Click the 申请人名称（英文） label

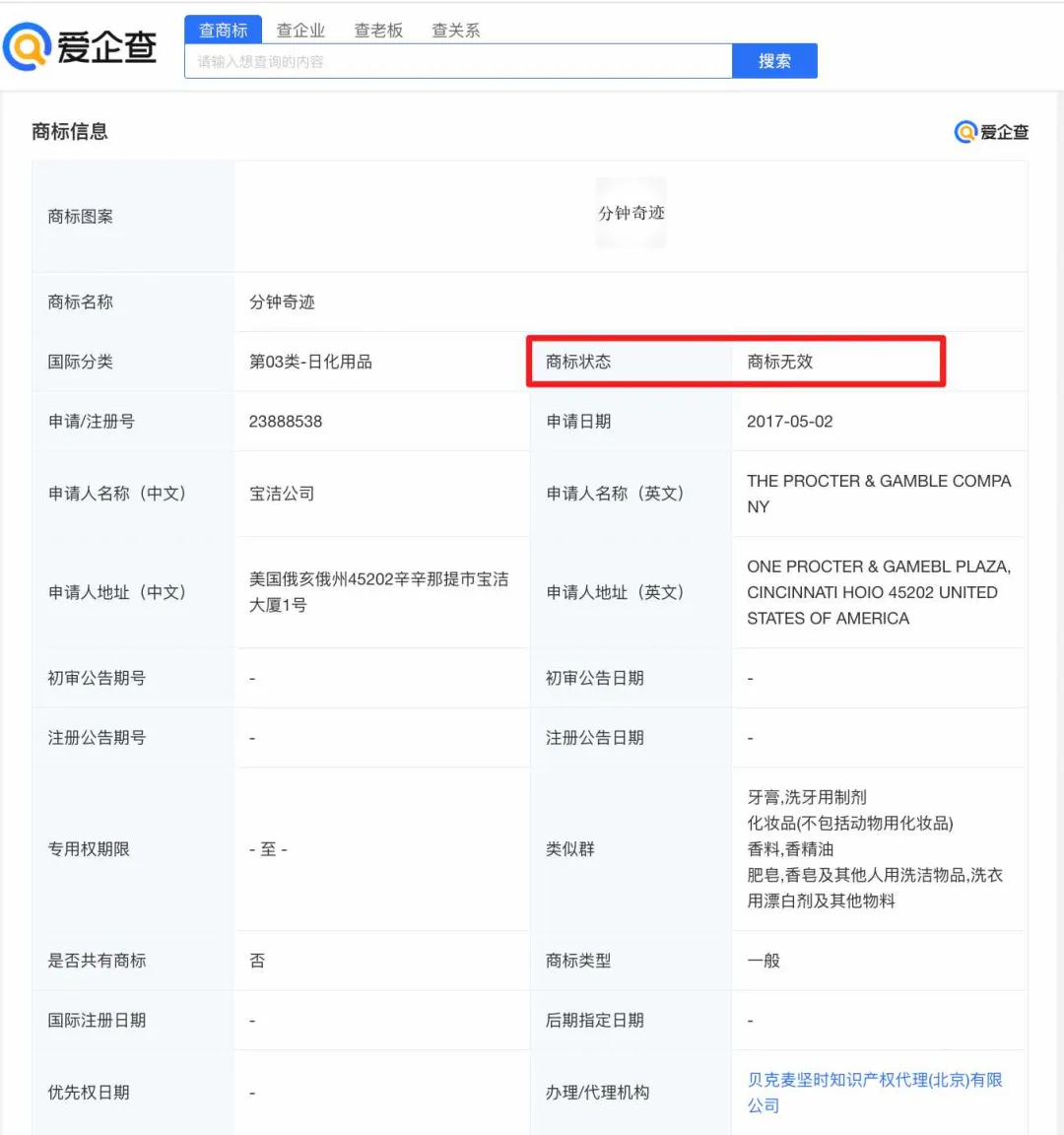point(615,494)
